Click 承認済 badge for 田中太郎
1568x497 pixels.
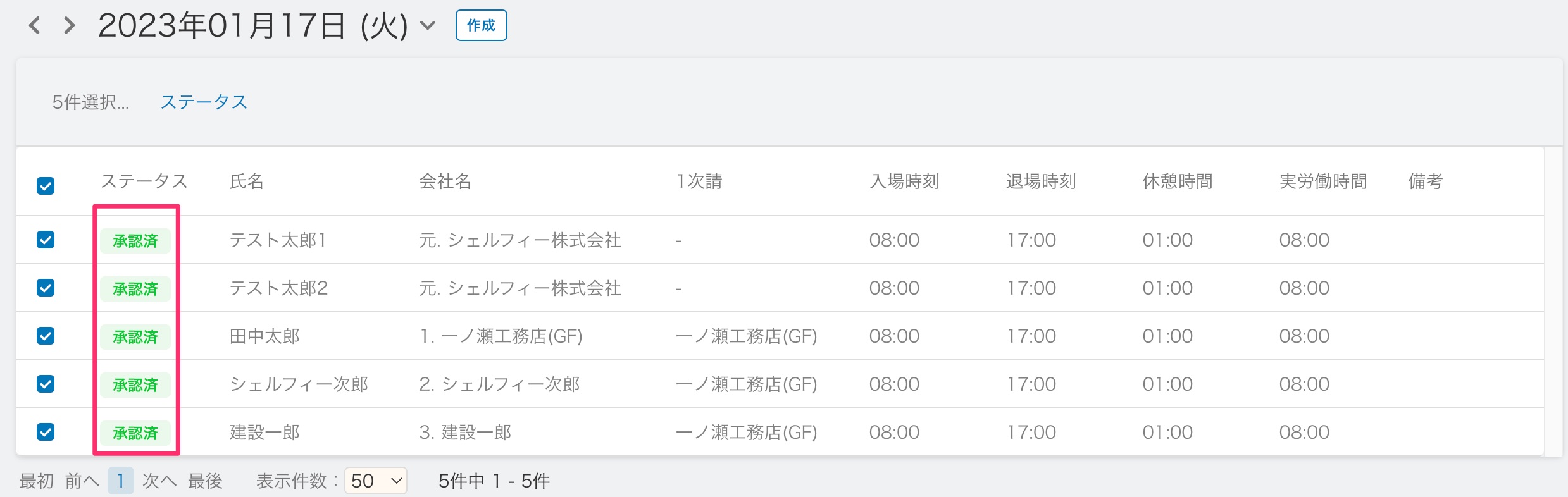pos(135,337)
